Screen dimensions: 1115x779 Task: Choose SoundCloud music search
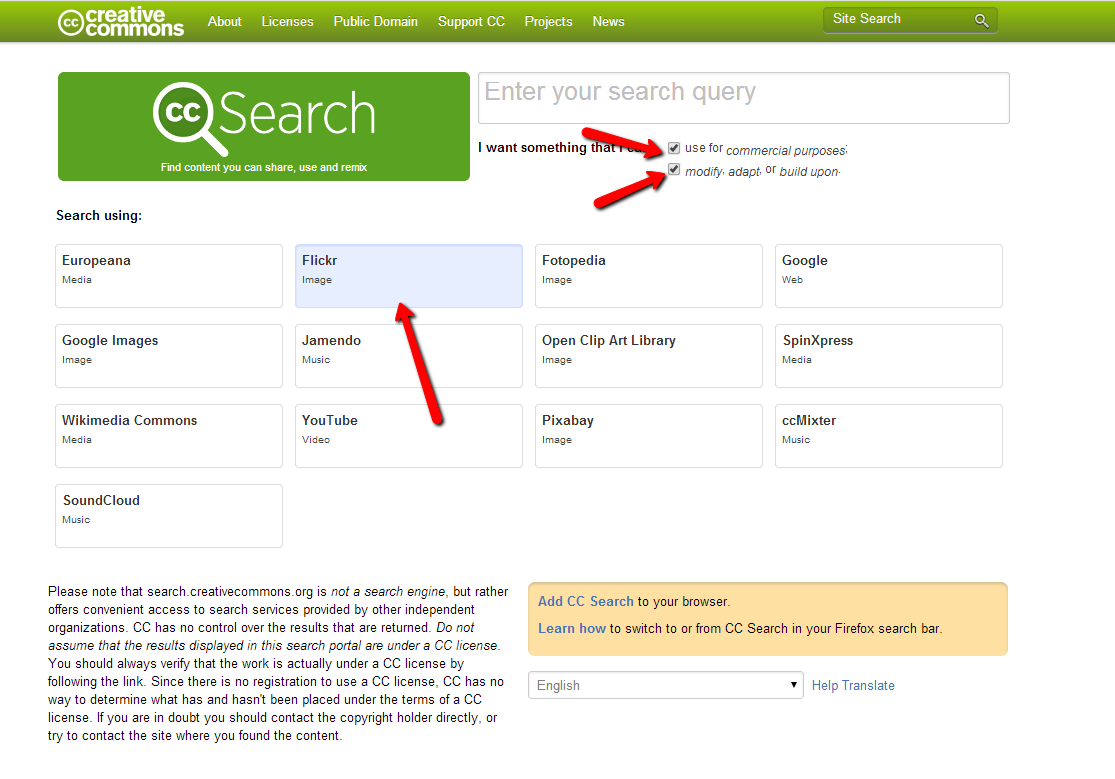169,516
